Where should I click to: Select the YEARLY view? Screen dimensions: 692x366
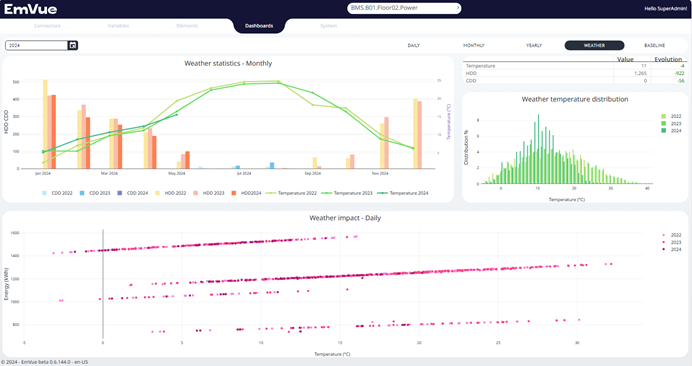(x=534, y=45)
